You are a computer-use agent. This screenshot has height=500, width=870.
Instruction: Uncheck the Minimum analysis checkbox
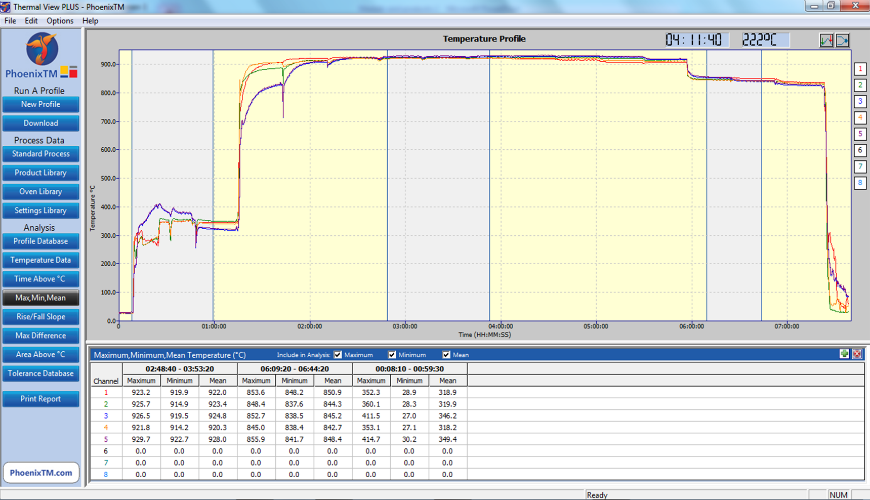(393, 355)
